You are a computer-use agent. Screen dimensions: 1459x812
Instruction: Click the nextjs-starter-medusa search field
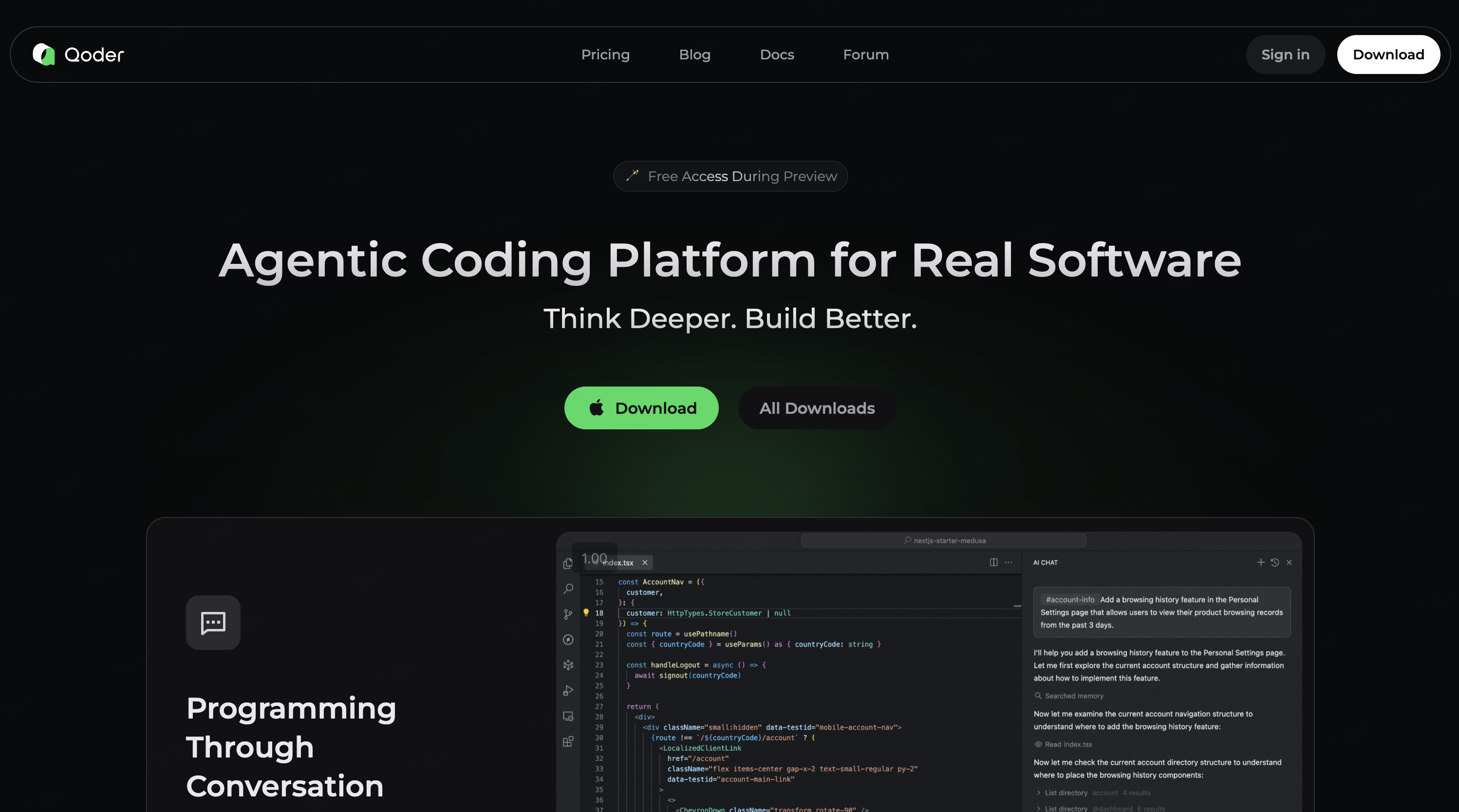click(944, 541)
